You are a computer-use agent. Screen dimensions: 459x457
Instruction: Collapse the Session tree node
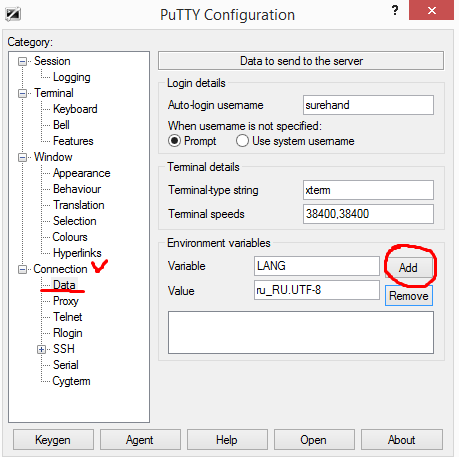point(22,61)
